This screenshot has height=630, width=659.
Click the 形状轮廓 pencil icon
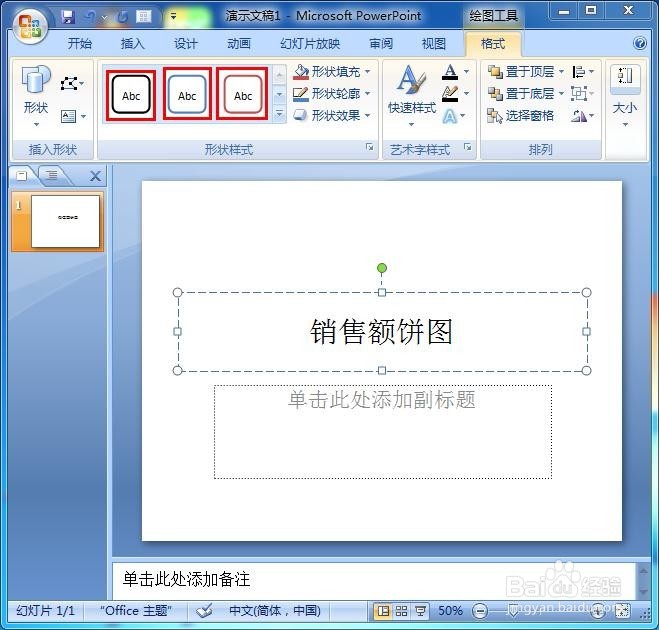pyautogui.click(x=301, y=93)
